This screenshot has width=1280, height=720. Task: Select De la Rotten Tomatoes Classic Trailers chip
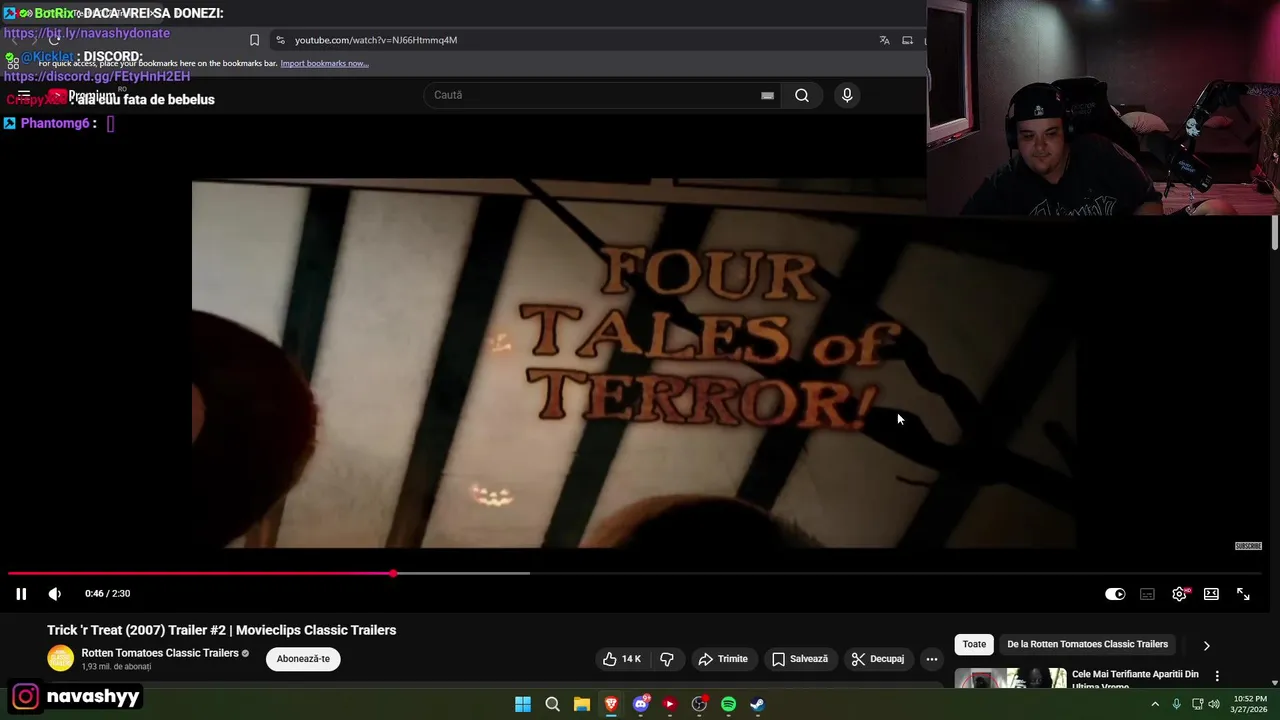1087,644
